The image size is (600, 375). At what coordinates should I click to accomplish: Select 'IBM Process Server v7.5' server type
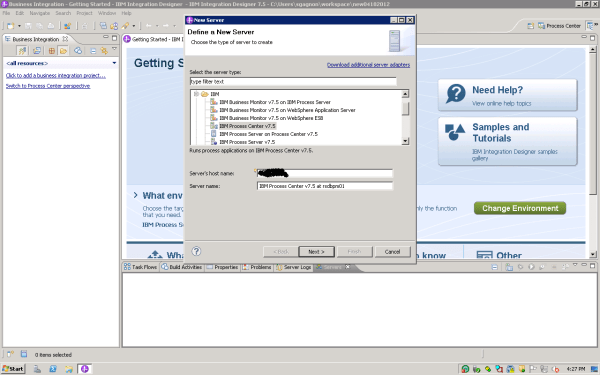pos(247,142)
